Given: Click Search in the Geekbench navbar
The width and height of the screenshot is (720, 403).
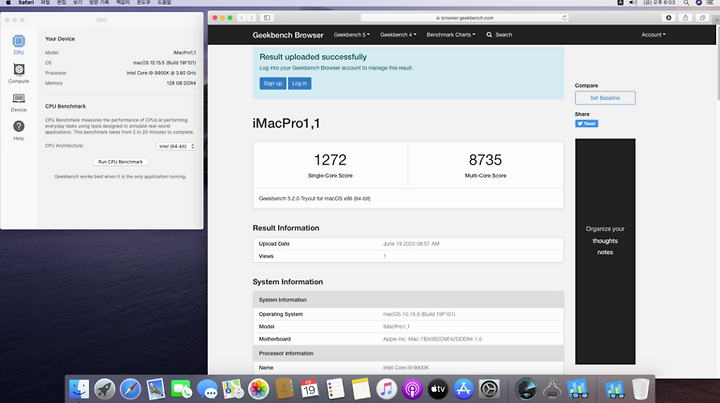Looking at the screenshot, I should (x=500, y=35).
